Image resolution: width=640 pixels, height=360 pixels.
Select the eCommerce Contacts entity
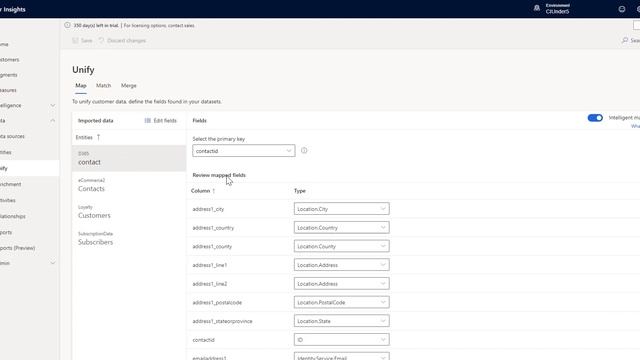129,185
